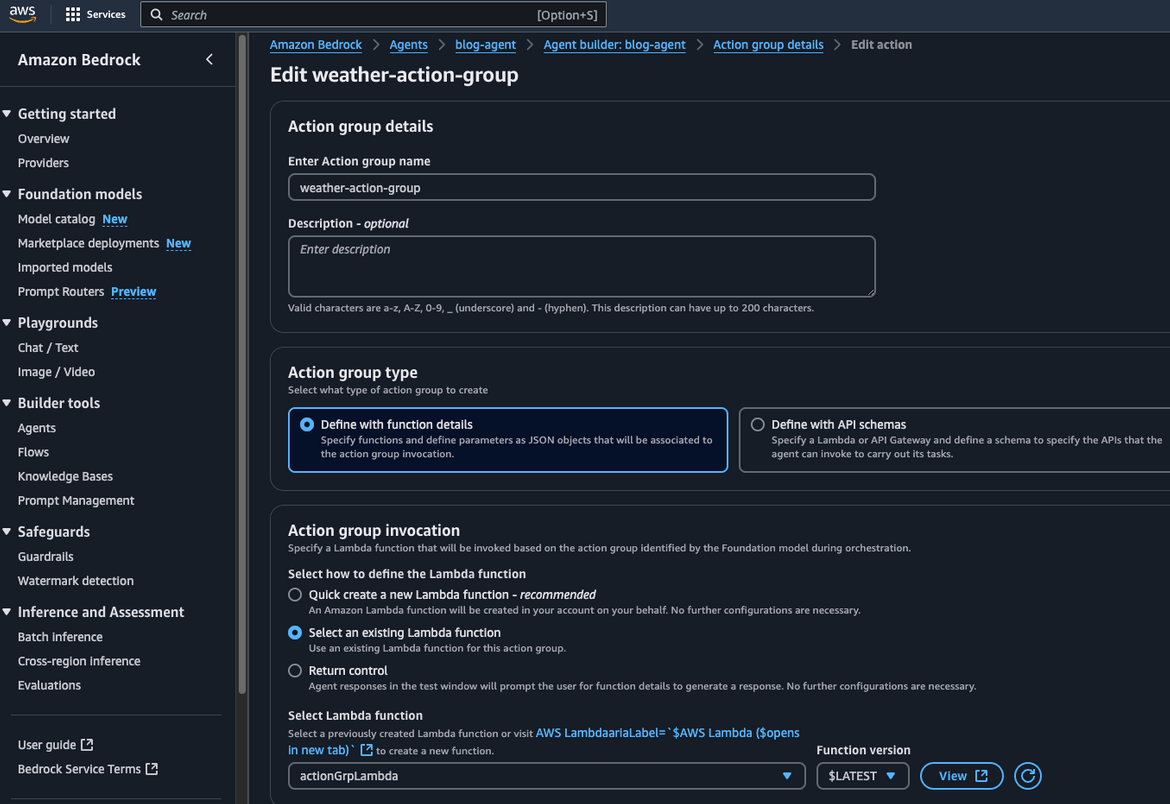Open Guardrails under Safeguards
The width and height of the screenshot is (1170, 804).
pos(46,557)
